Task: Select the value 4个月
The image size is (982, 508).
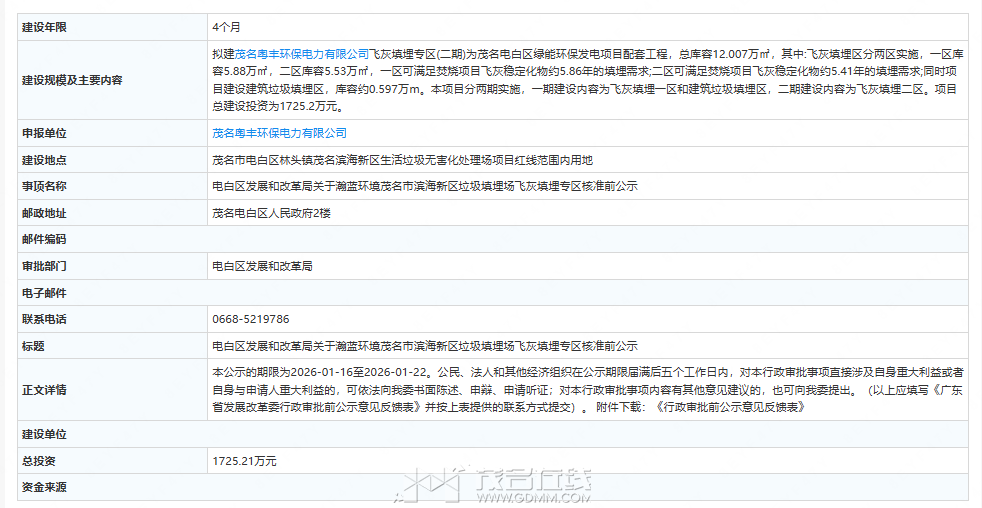Action: 226,28
